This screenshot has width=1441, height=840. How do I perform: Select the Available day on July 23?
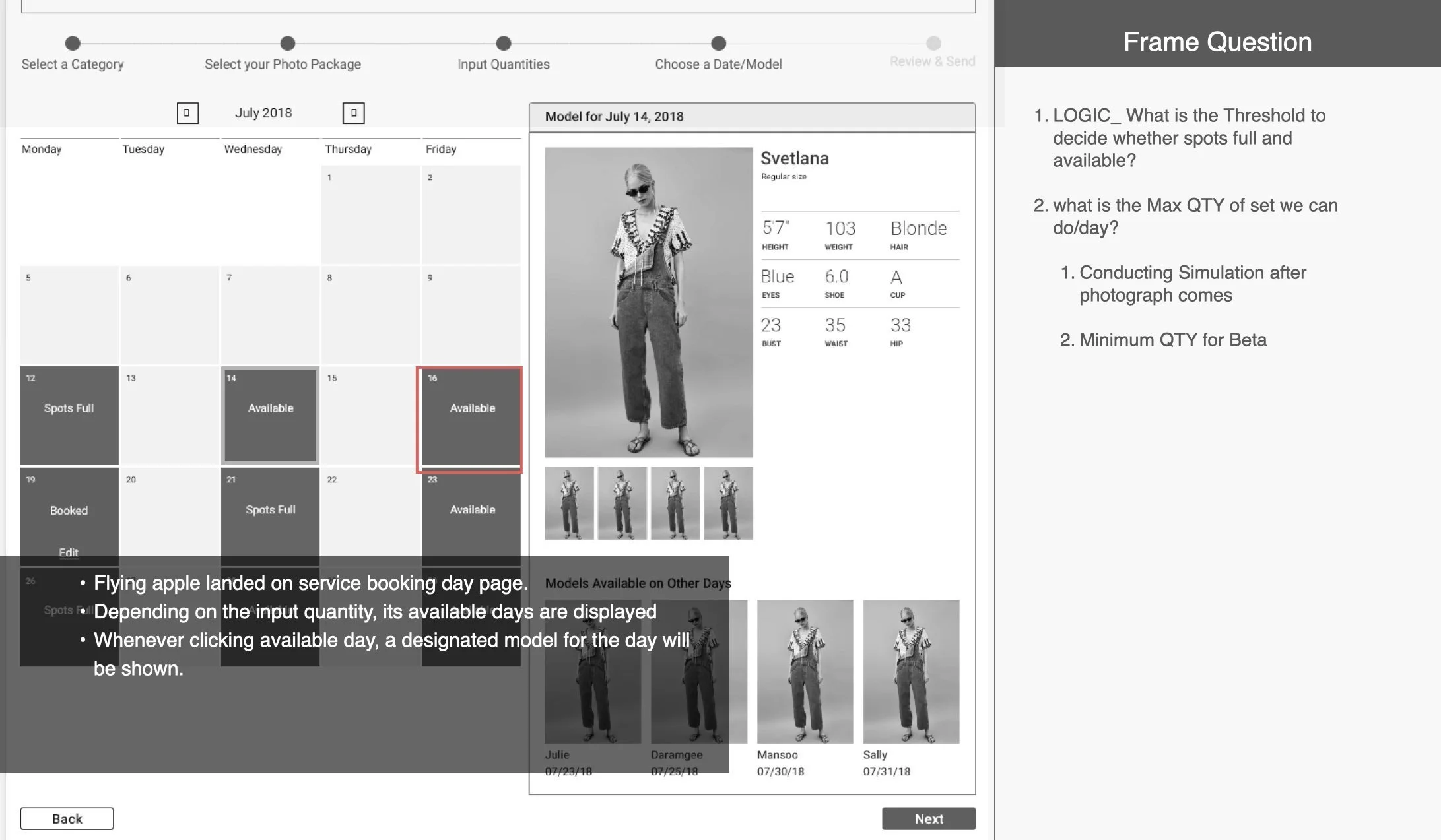coord(471,509)
